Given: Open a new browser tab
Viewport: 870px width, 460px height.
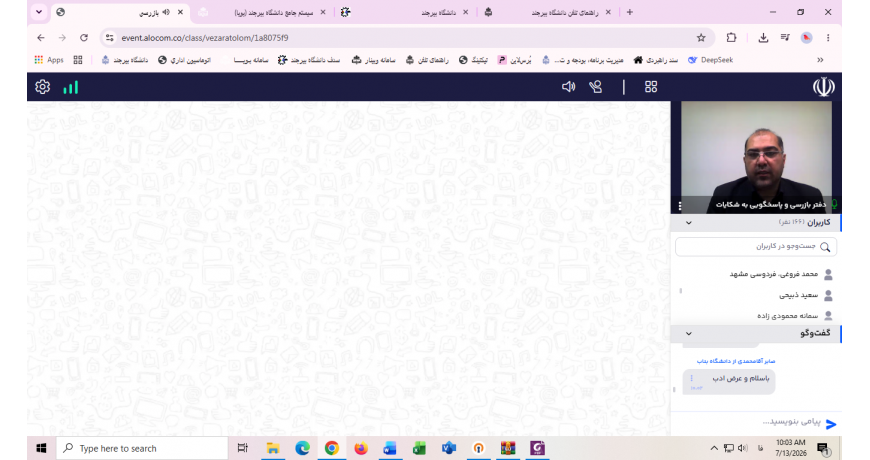Looking at the screenshot, I should (x=629, y=12).
